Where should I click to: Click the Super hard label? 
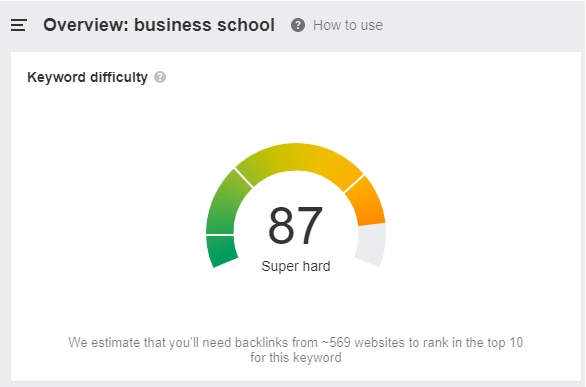click(x=296, y=266)
